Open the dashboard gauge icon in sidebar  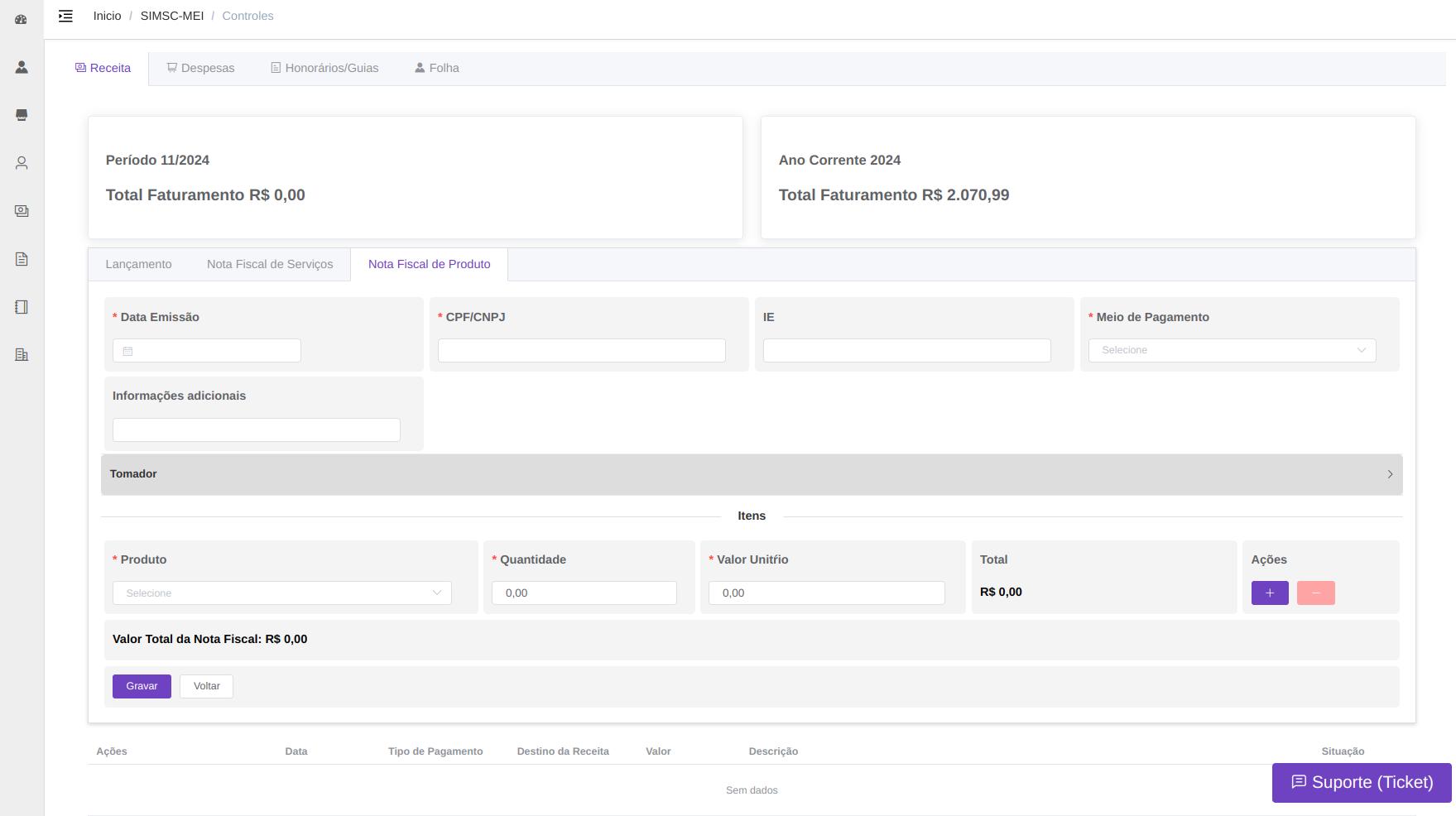[x=22, y=19]
